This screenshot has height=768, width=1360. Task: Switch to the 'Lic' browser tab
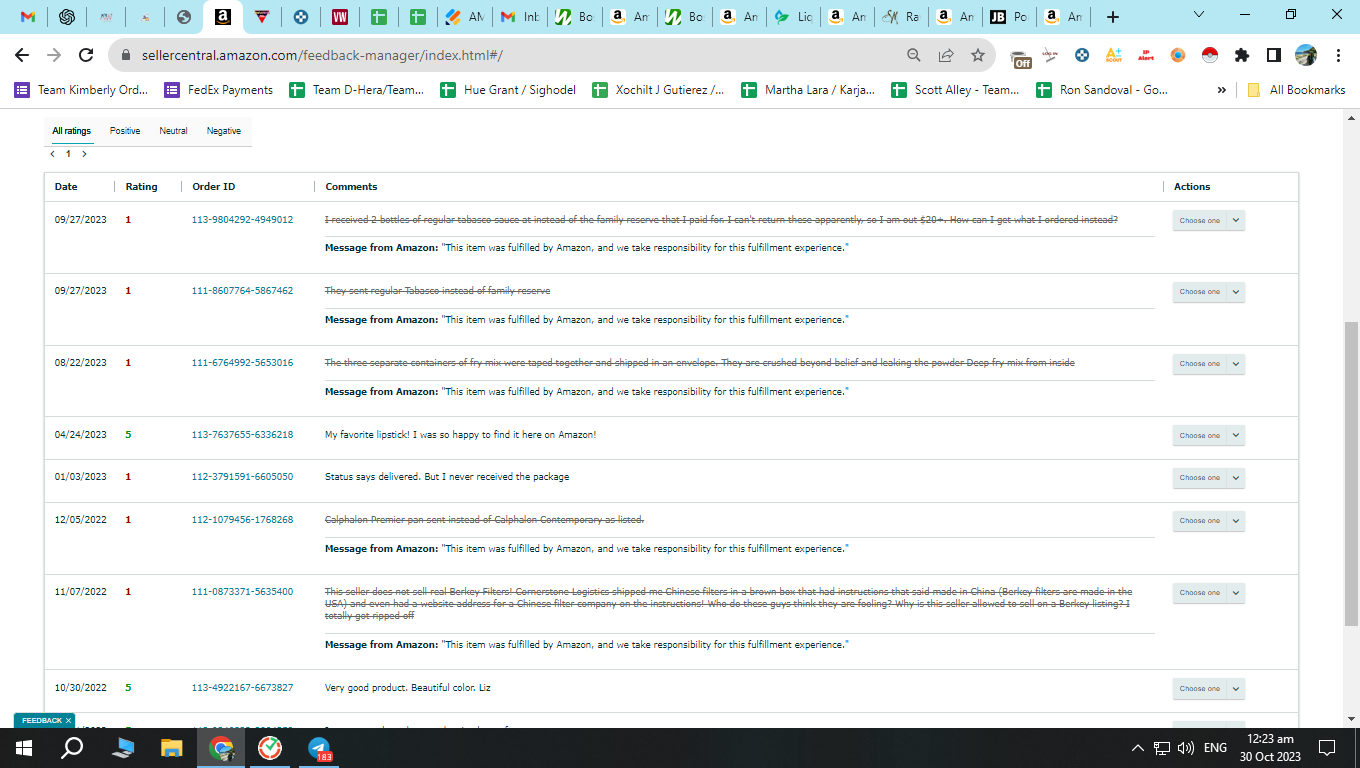click(x=791, y=17)
